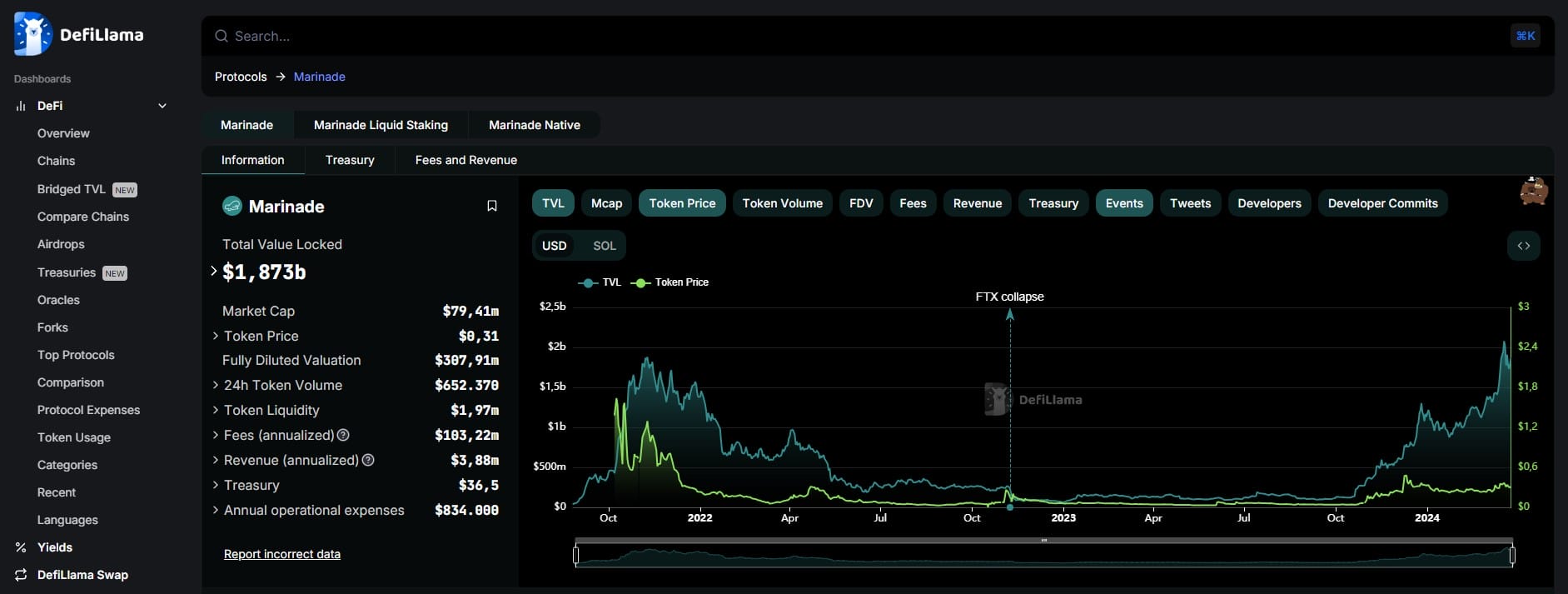Viewport: 1568px width, 594px height.
Task: Click the left handle of chart range slider
Action: 575,554
